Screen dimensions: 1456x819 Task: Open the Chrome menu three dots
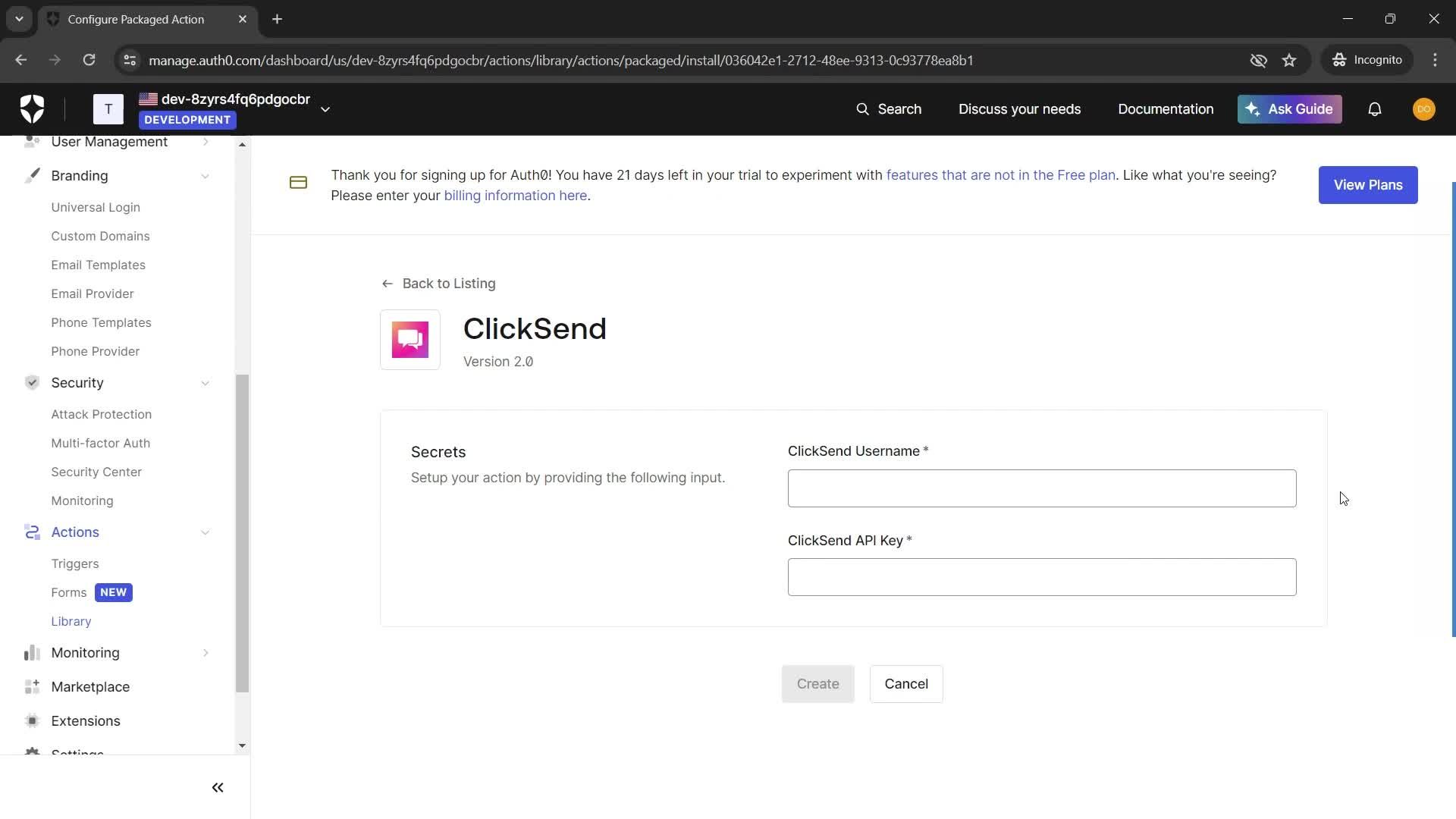[1435, 60]
